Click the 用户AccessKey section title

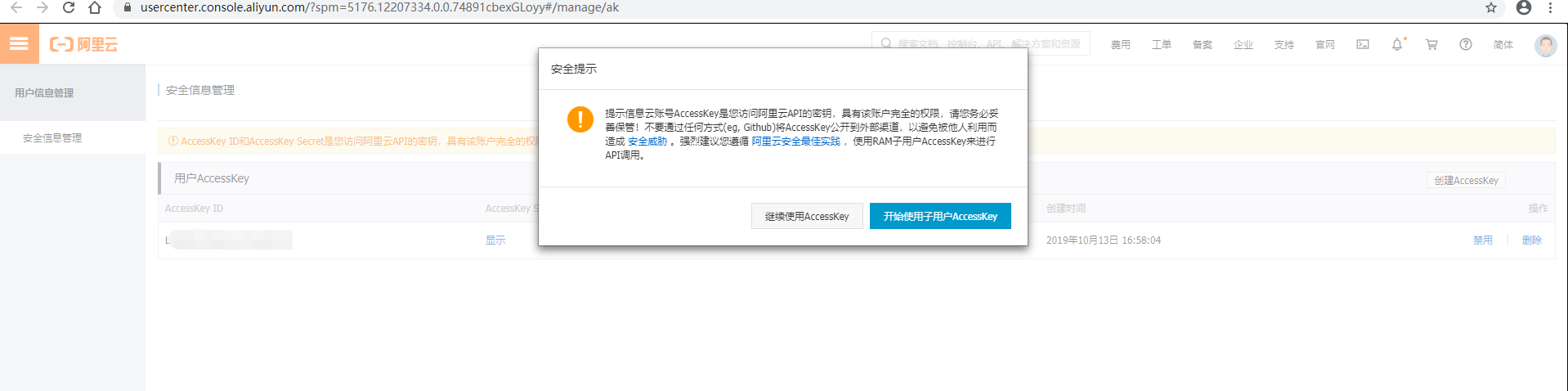tap(212, 178)
